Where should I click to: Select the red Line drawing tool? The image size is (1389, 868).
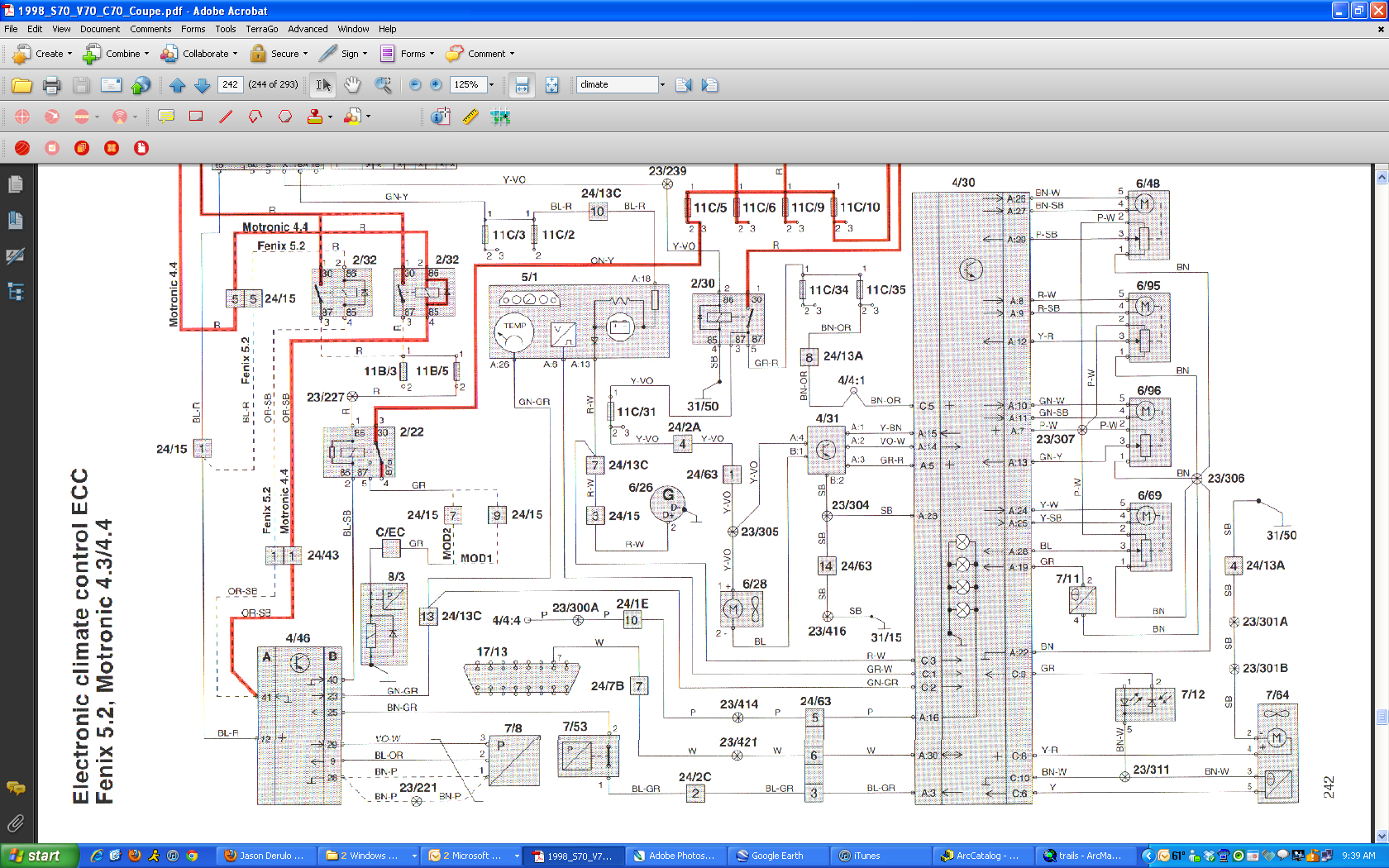click(x=226, y=117)
